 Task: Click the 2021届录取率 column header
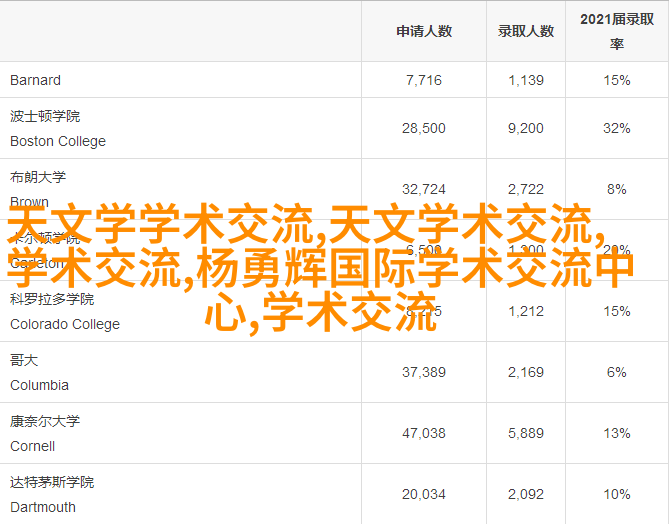coord(617,31)
